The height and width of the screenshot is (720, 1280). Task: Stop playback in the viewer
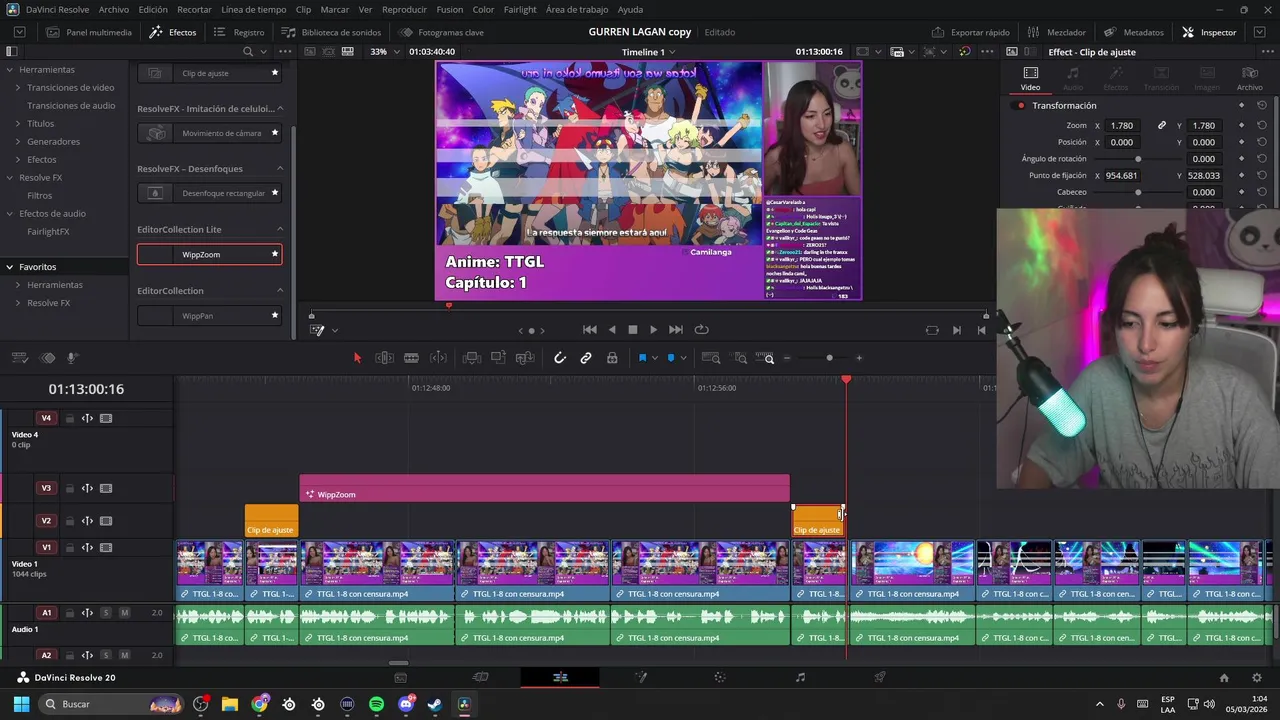tap(632, 329)
